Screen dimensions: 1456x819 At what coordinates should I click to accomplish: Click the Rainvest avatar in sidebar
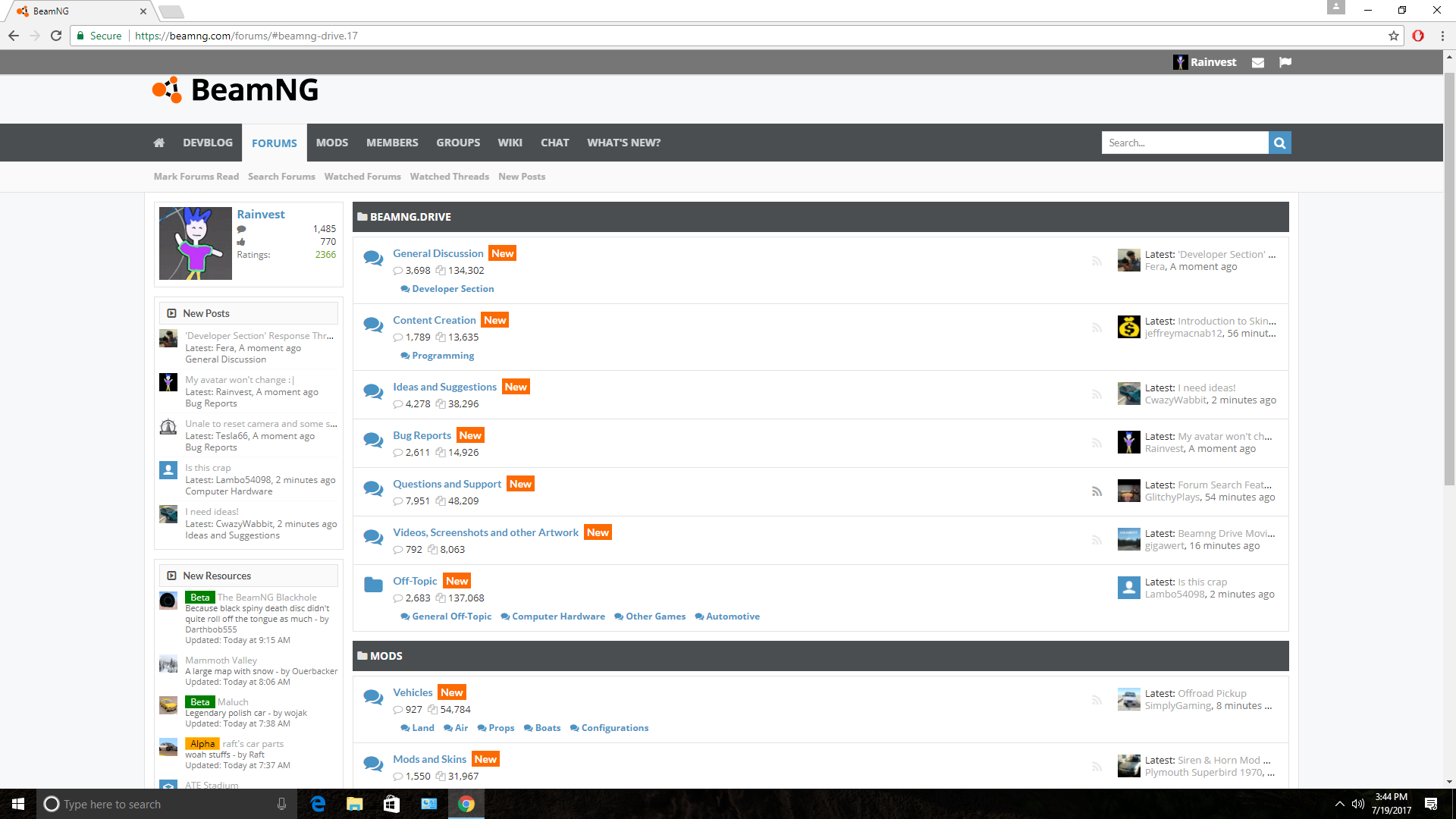pos(196,243)
